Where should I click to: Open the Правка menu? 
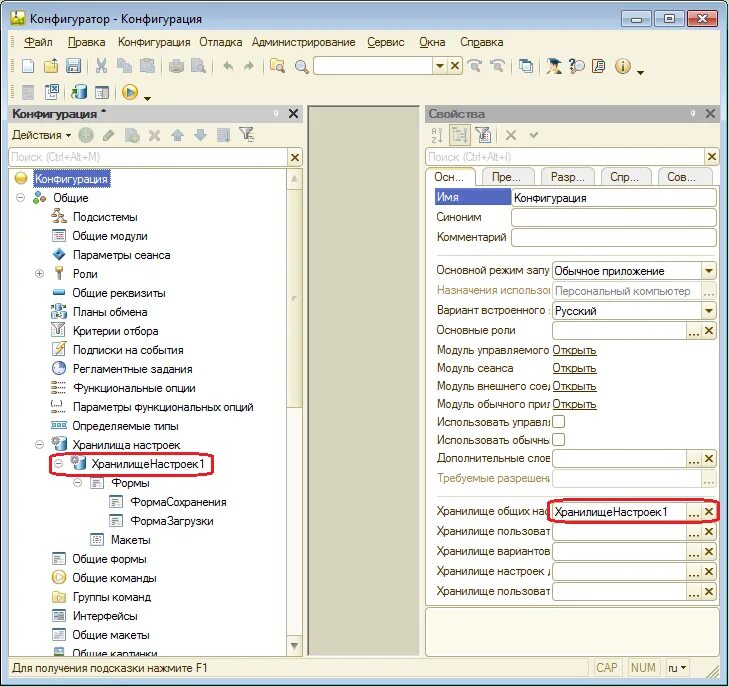(x=86, y=42)
